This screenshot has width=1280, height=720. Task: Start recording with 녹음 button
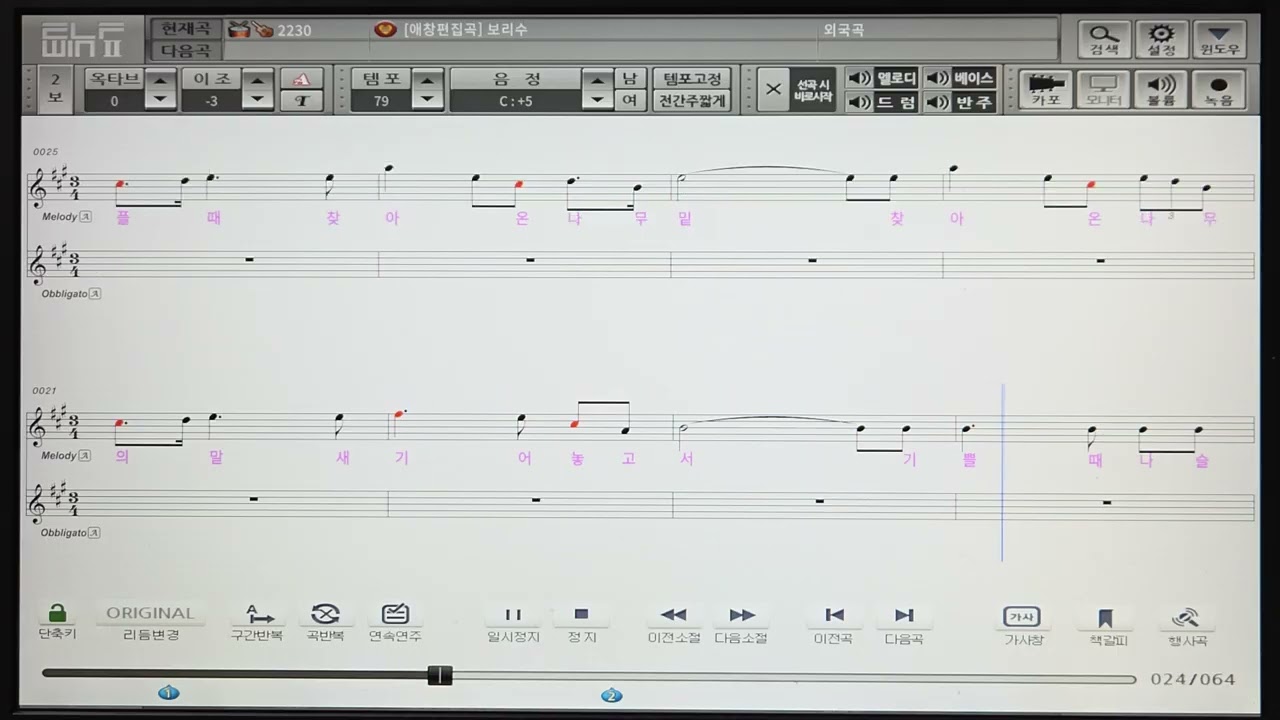pos(1219,90)
